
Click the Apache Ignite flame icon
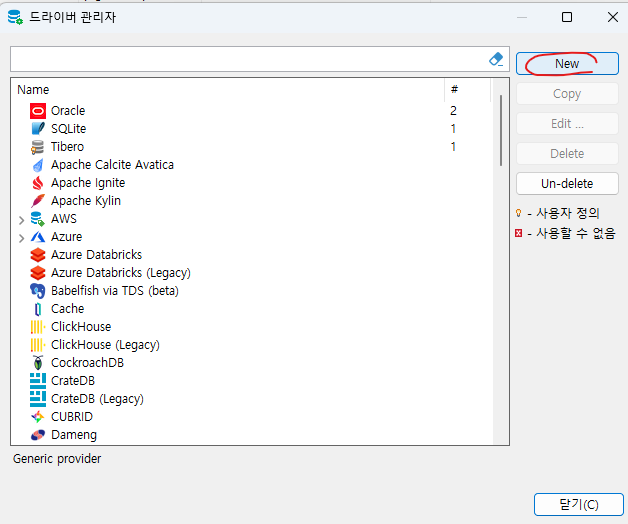pos(38,183)
